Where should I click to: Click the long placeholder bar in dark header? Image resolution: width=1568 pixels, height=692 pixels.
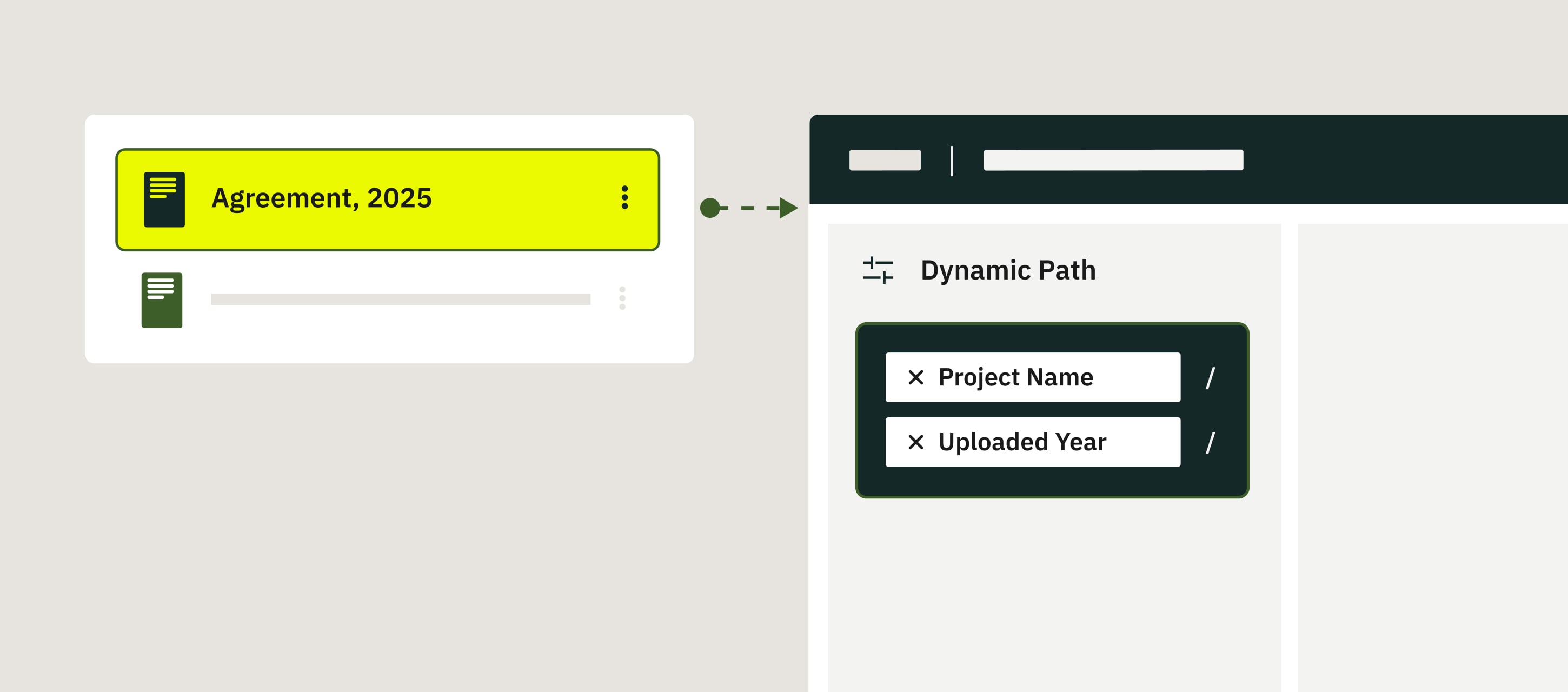pos(1113,160)
